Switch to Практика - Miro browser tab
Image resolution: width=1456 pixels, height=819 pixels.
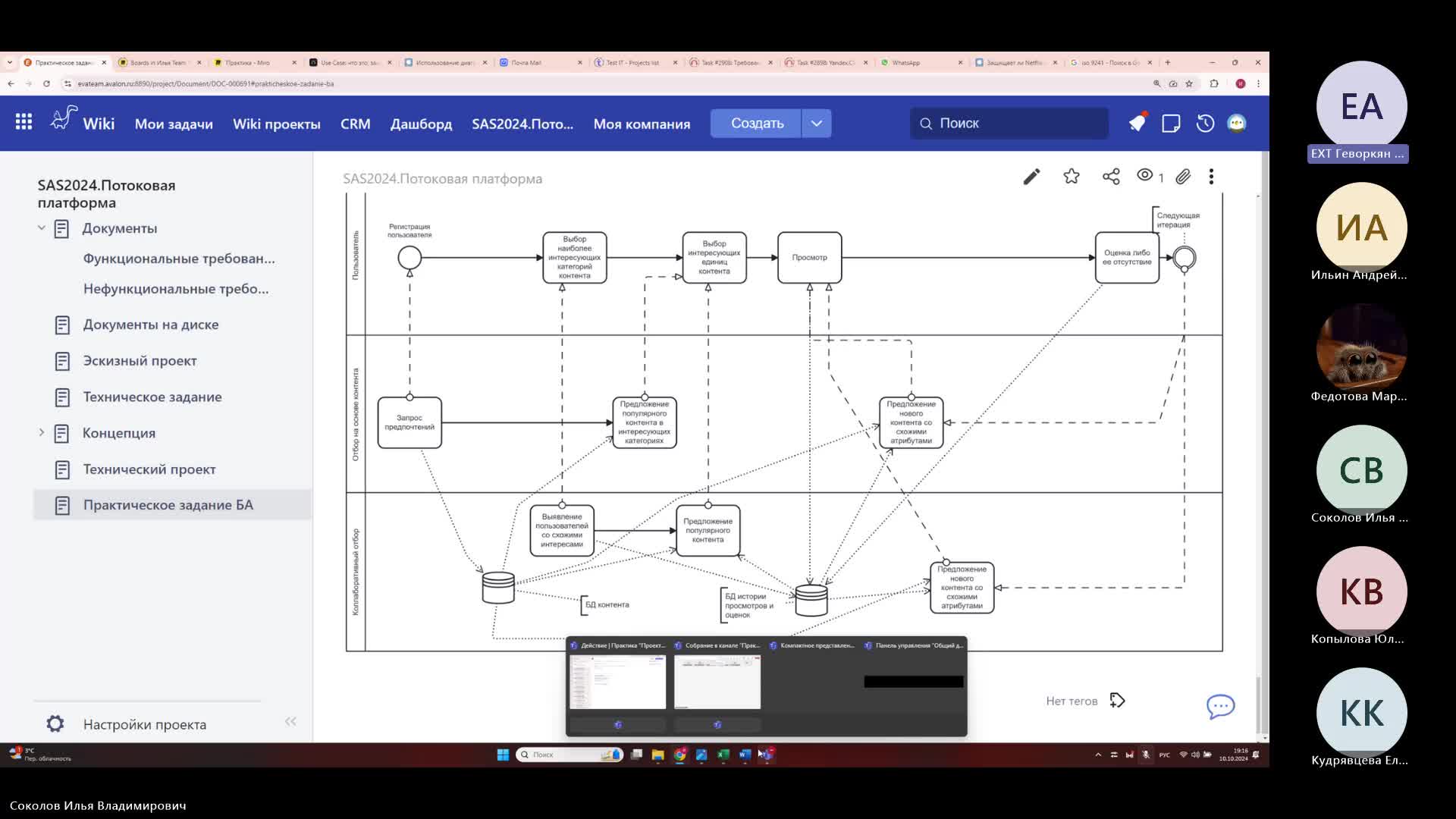coord(253,62)
